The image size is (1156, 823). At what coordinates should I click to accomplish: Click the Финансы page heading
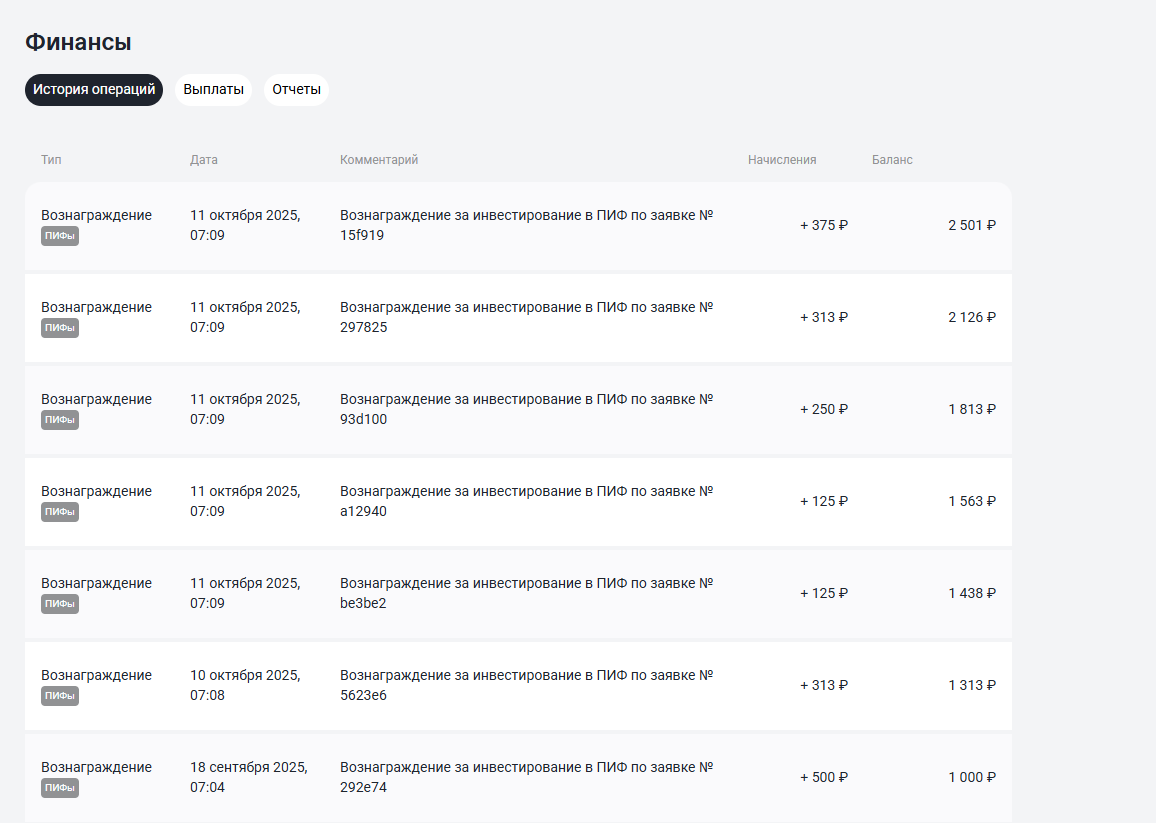78,42
